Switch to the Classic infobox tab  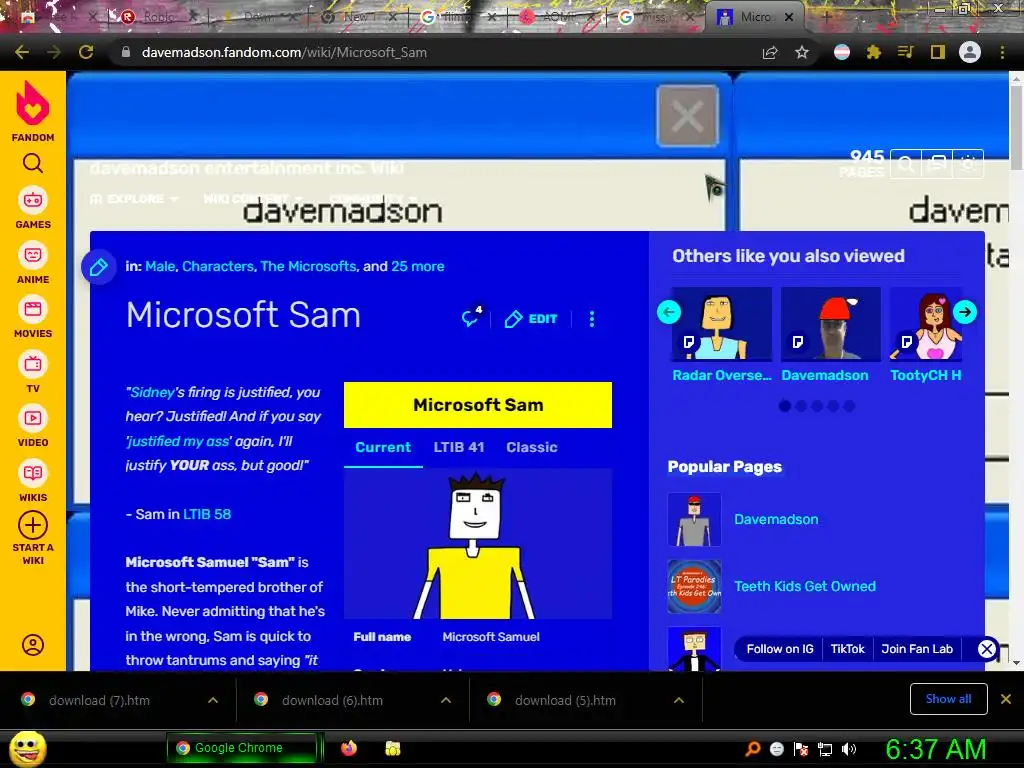pyautogui.click(x=532, y=447)
